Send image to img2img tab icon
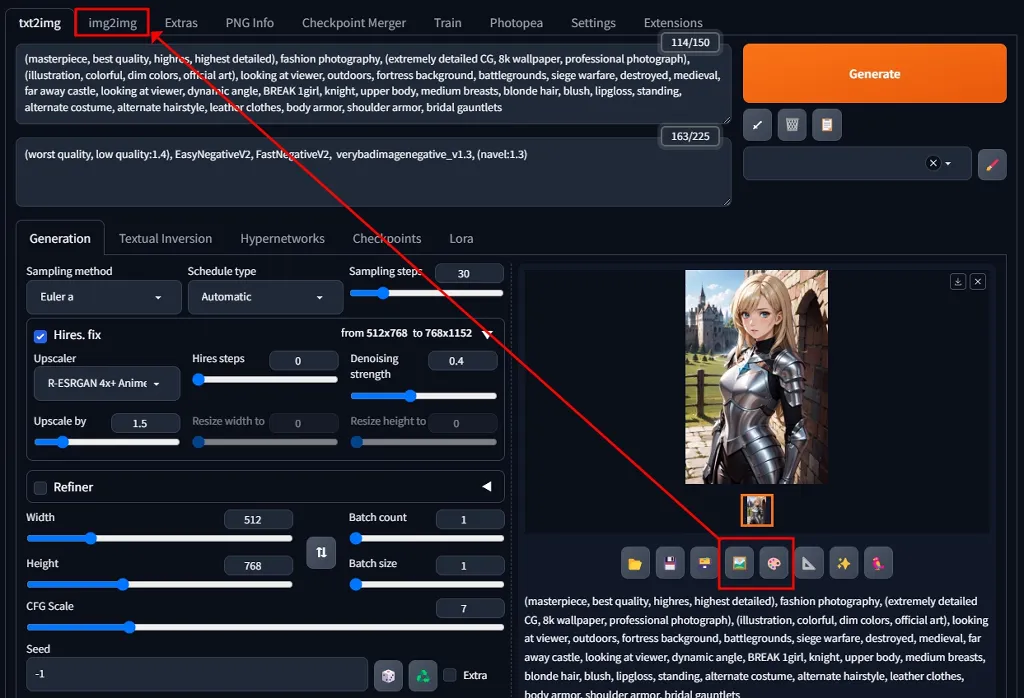The image size is (1024, 698). click(739, 563)
